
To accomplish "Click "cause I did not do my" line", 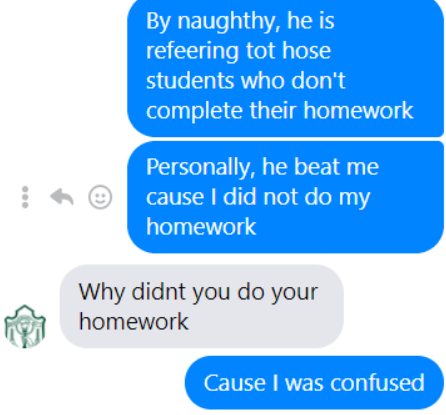I will point(258,197).
